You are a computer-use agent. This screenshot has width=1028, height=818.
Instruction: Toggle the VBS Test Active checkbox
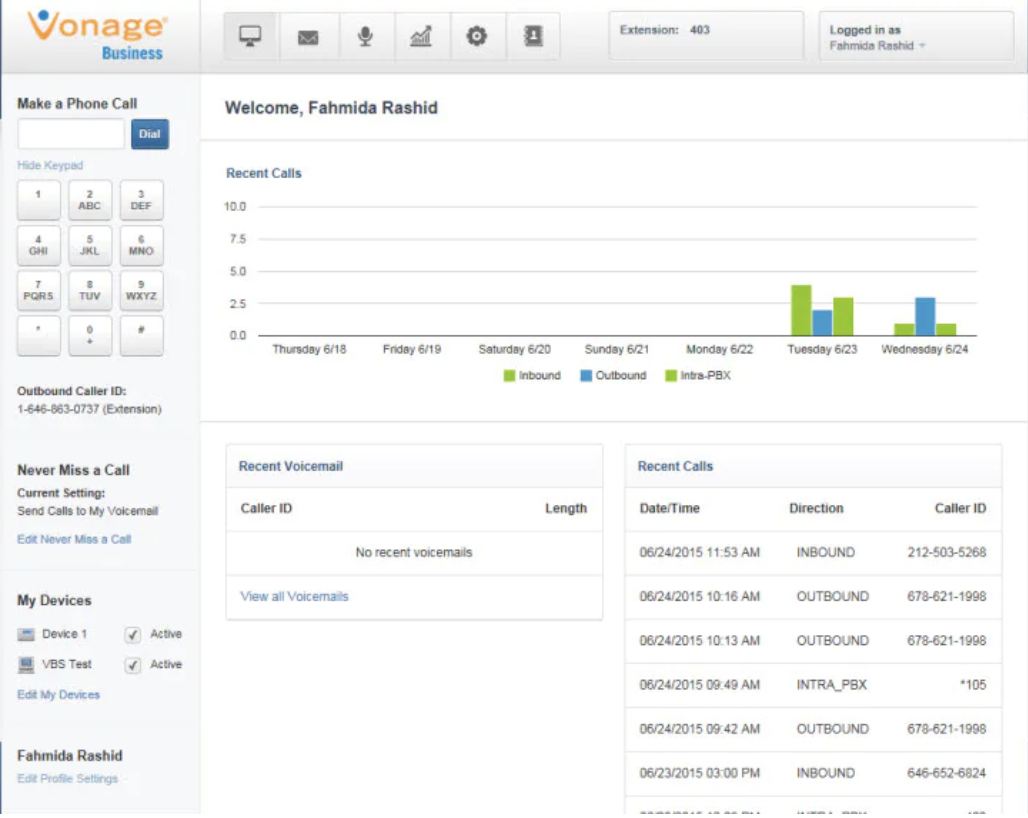[132, 665]
